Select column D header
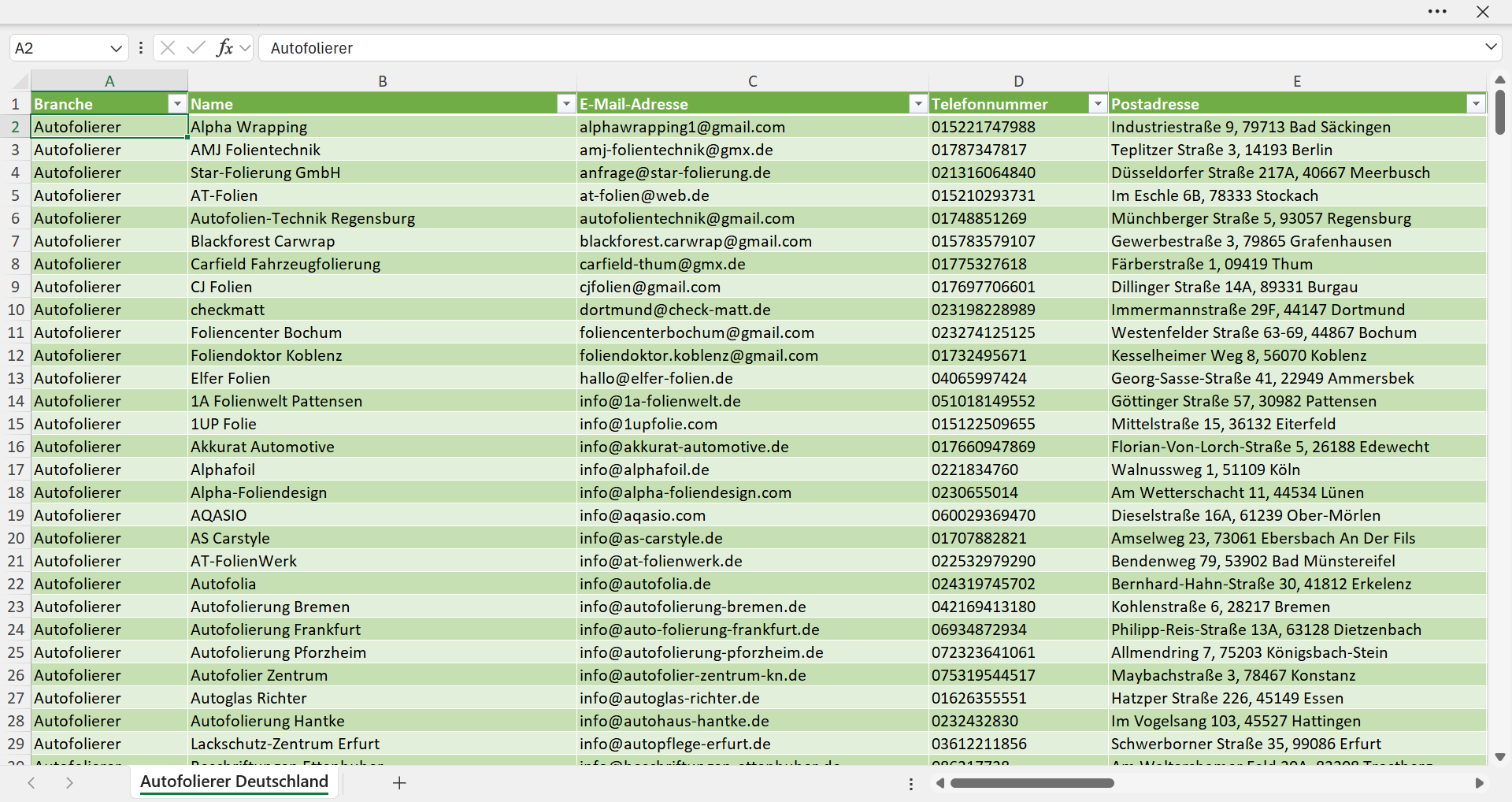1512x802 pixels. coord(1019,81)
